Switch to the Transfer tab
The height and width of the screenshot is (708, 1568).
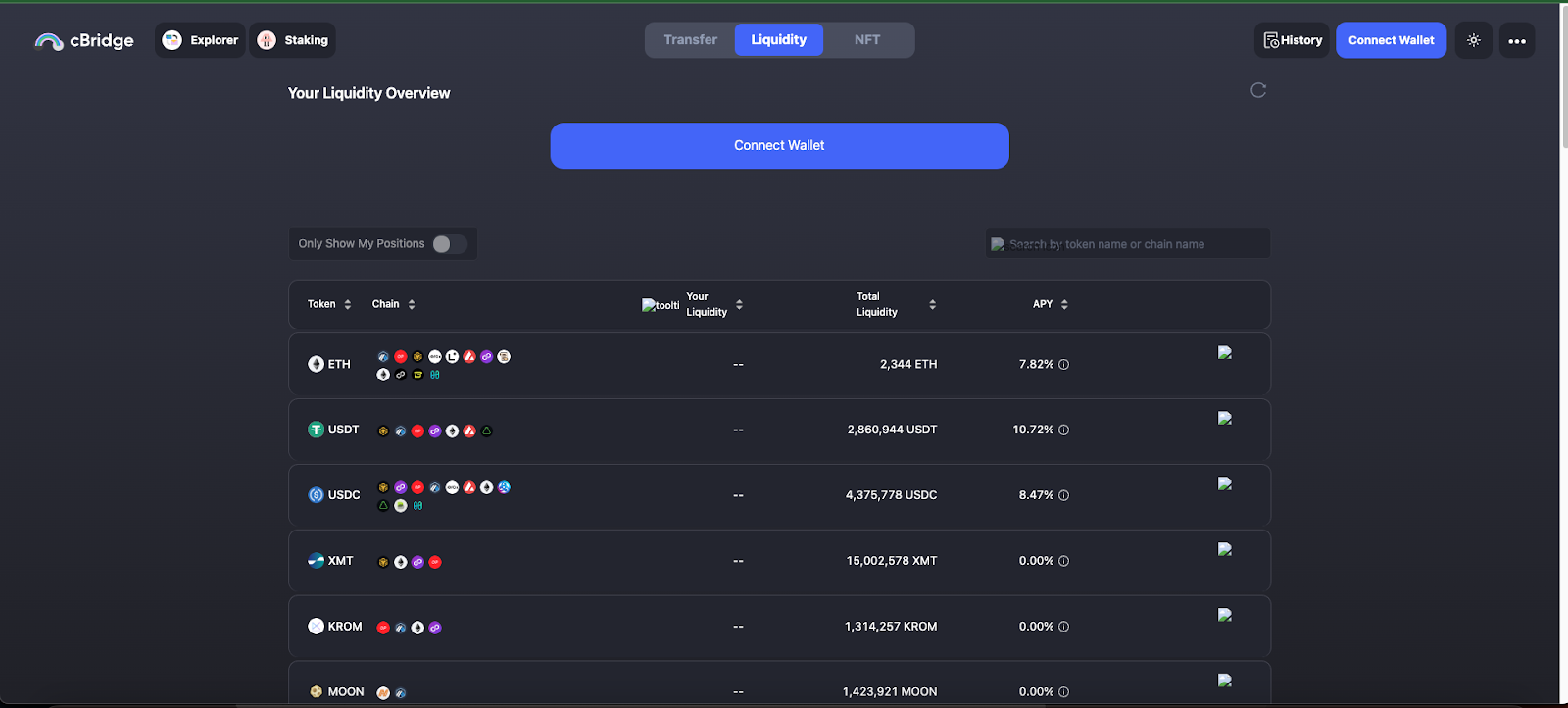click(x=690, y=40)
